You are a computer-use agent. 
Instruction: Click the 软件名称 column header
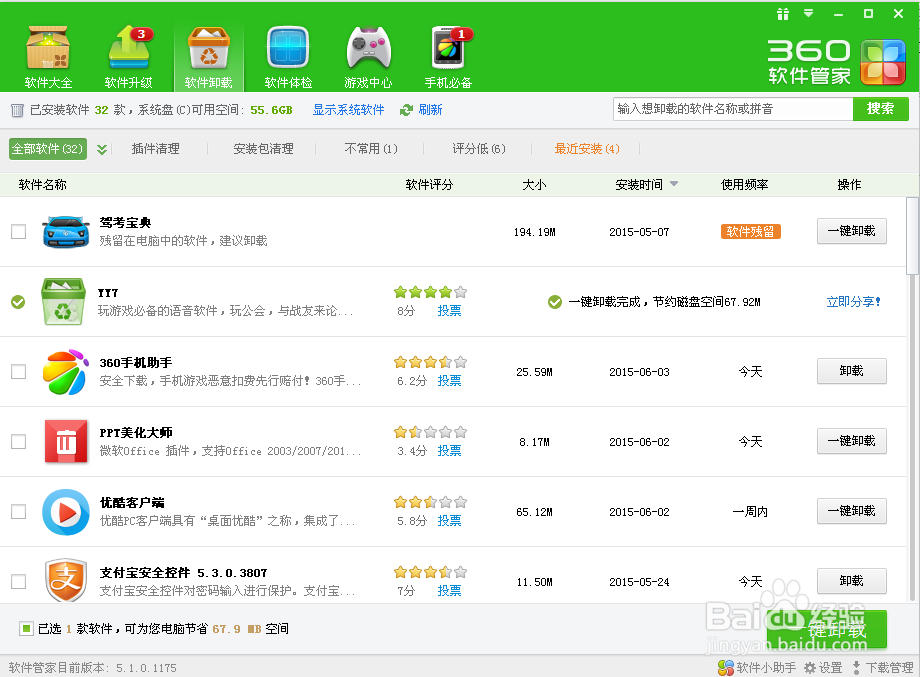pyautogui.click(x=43, y=185)
